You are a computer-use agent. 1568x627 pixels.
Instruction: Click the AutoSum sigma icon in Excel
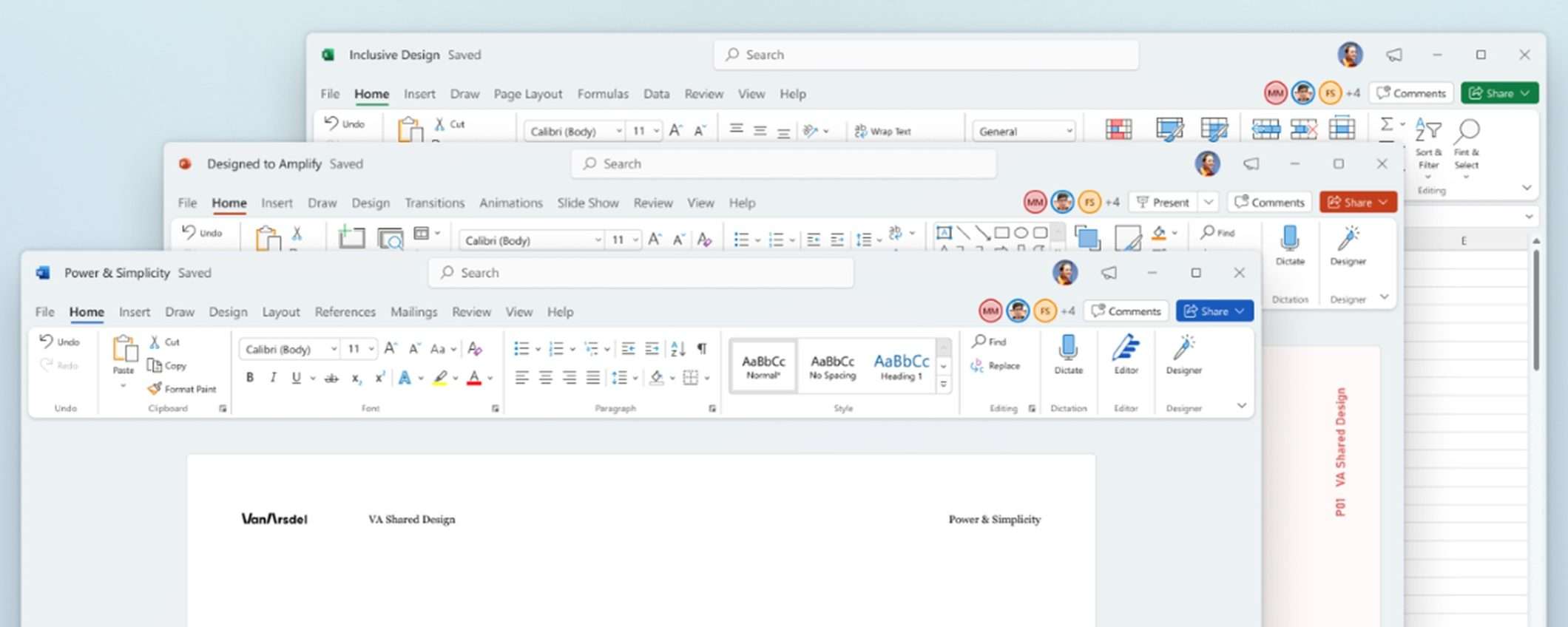[x=1387, y=124]
